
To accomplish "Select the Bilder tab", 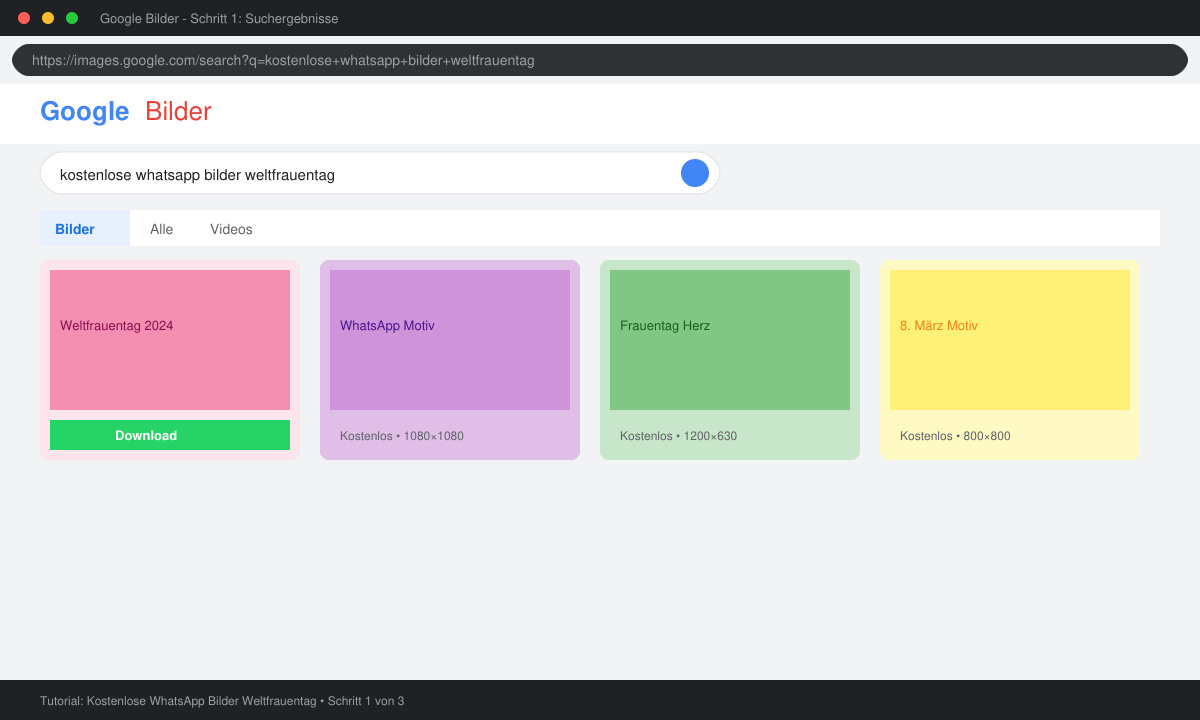I will [85, 228].
